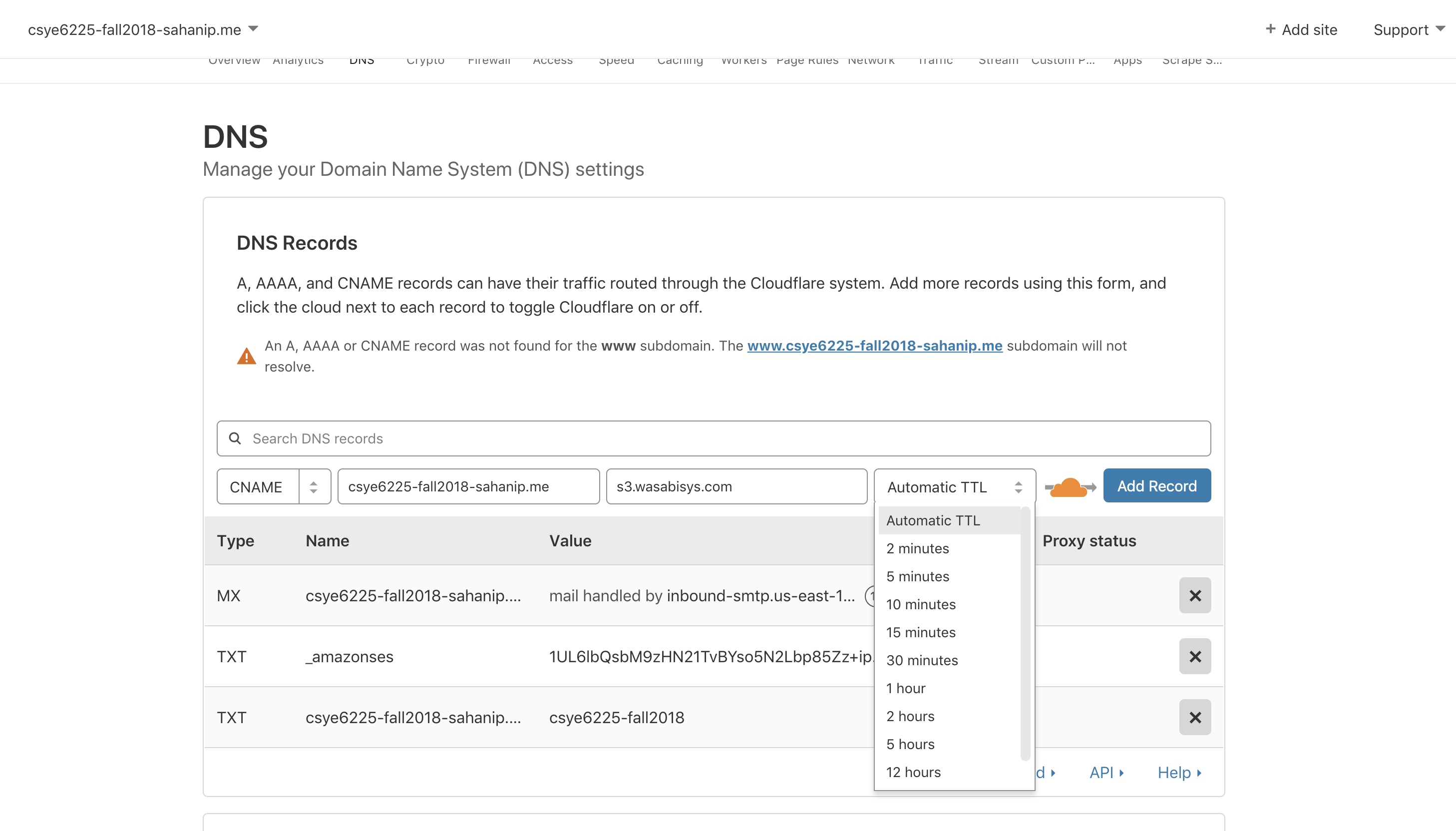Delete the _amazonses TXT record

(1195, 656)
